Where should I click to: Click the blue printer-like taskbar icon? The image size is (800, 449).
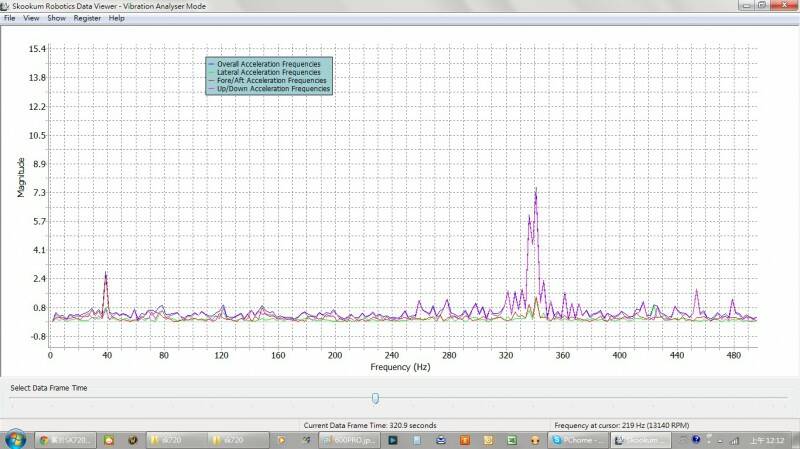[441, 440]
